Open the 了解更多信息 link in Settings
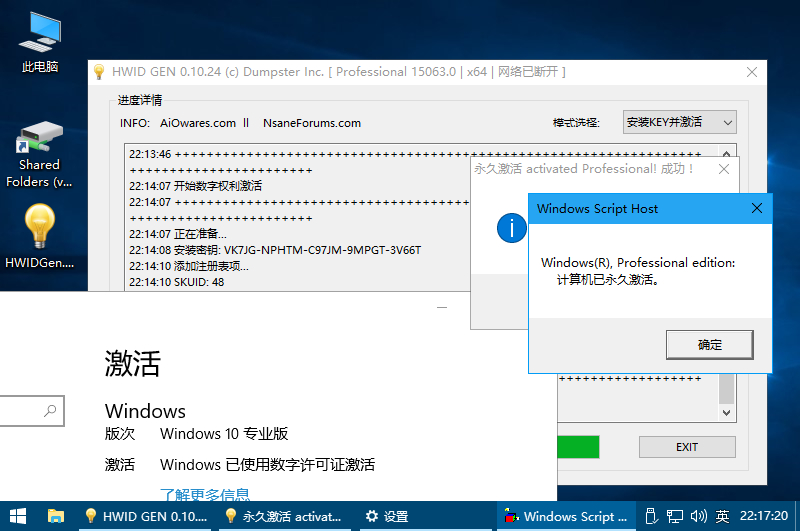800x531 pixels. pos(205,494)
